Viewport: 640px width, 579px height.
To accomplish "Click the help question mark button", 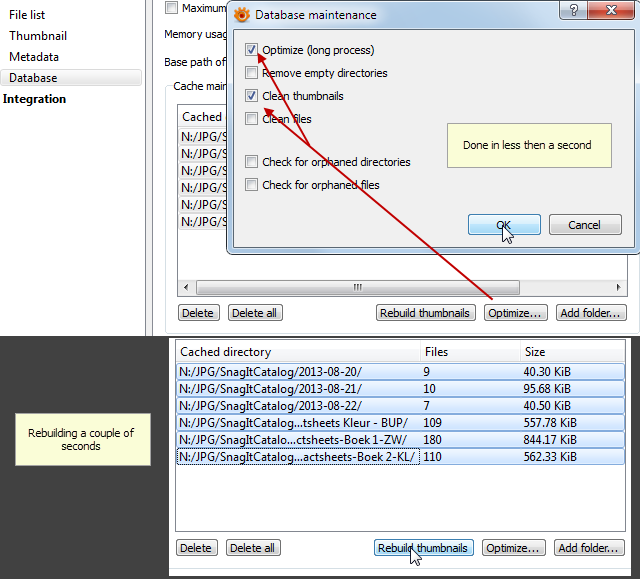I will coord(573,10).
